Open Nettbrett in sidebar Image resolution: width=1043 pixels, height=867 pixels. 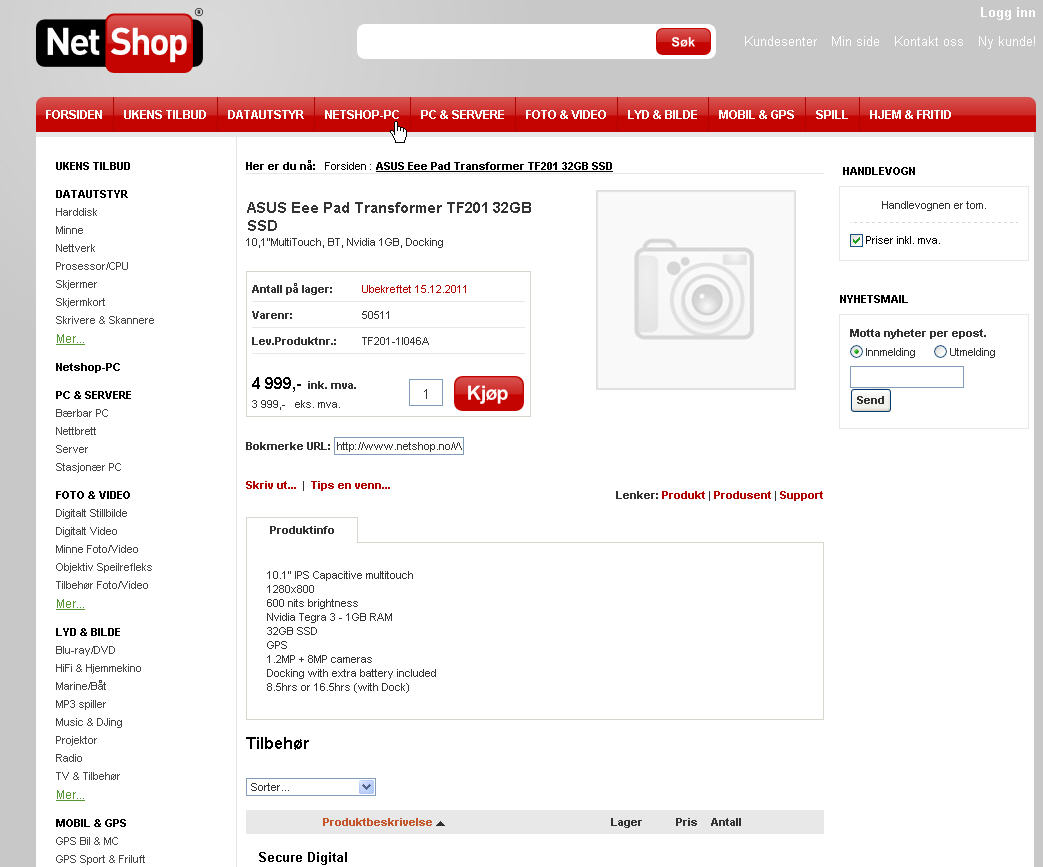pyautogui.click(x=76, y=431)
